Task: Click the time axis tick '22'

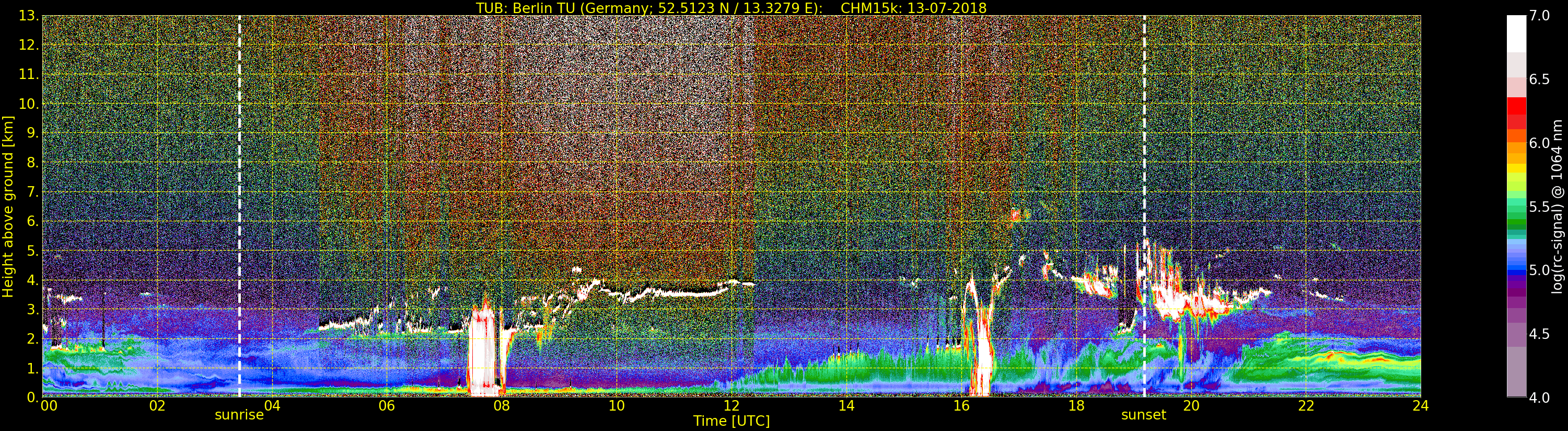Action: 1306,406
